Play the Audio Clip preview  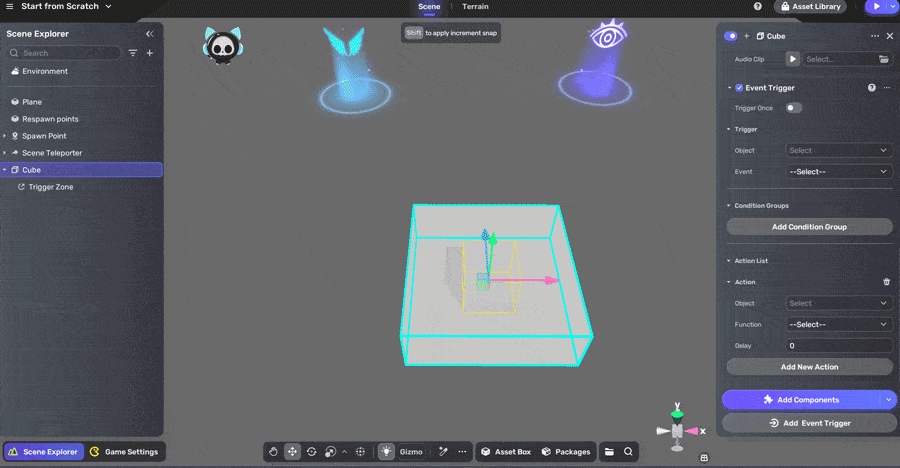tap(793, 59)
